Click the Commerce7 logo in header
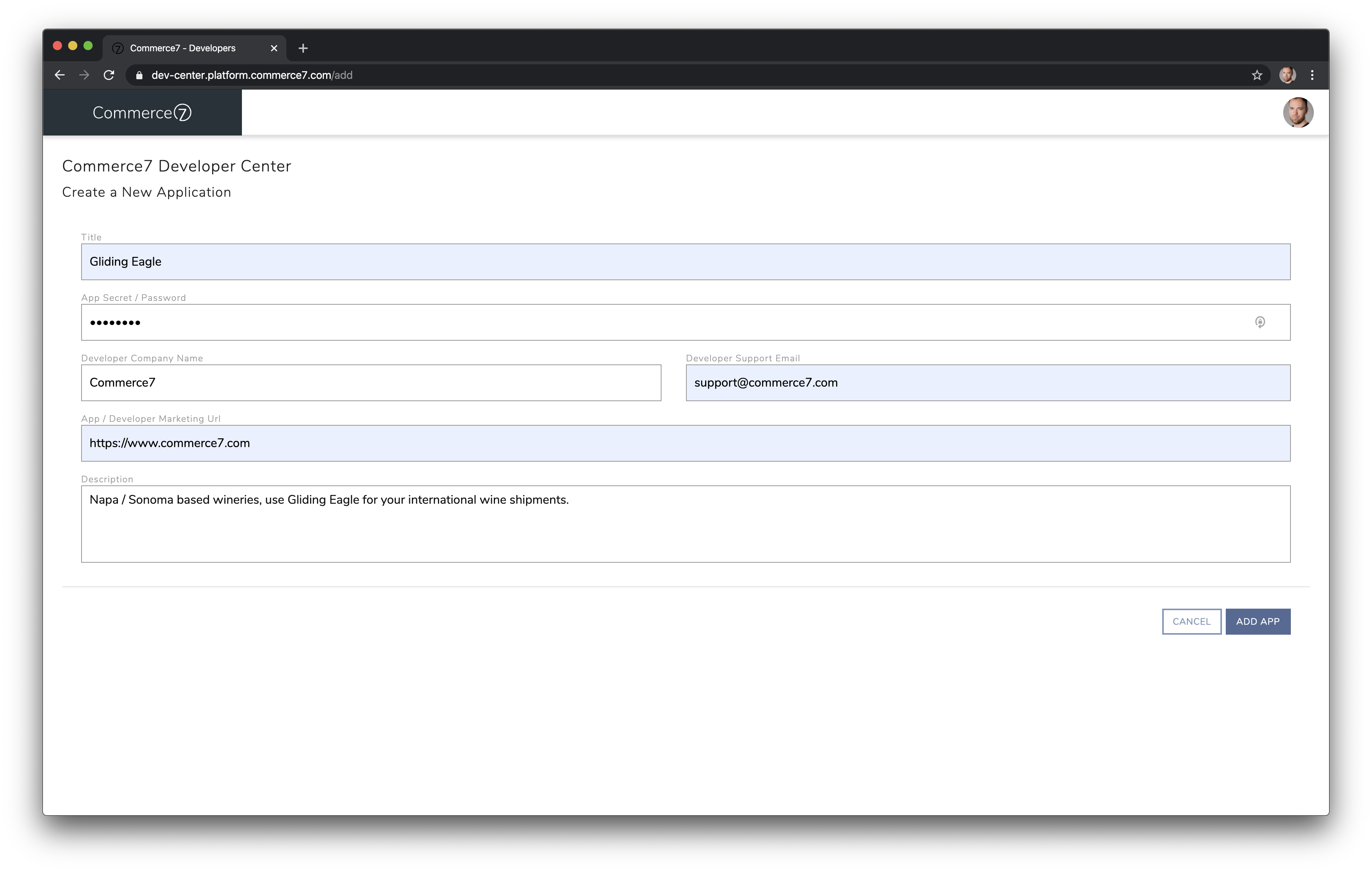The width and height of the screenshot is (1372, 872). tap(142, 113)
